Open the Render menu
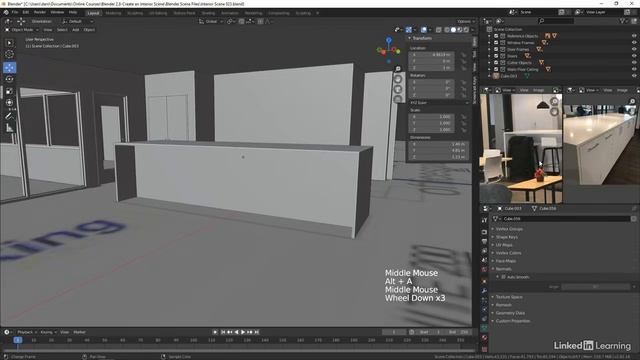Screen dimensions: 640x360 [40, 12]
